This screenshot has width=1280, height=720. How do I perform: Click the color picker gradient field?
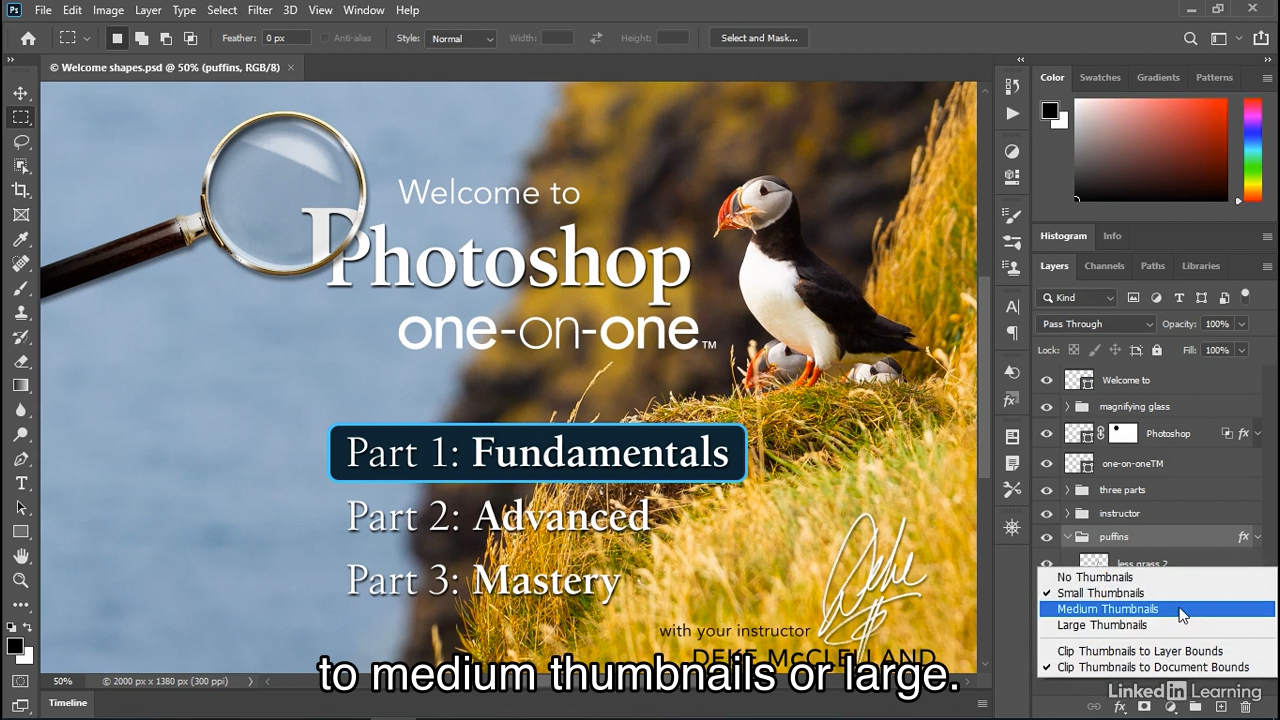point(1151,150)
